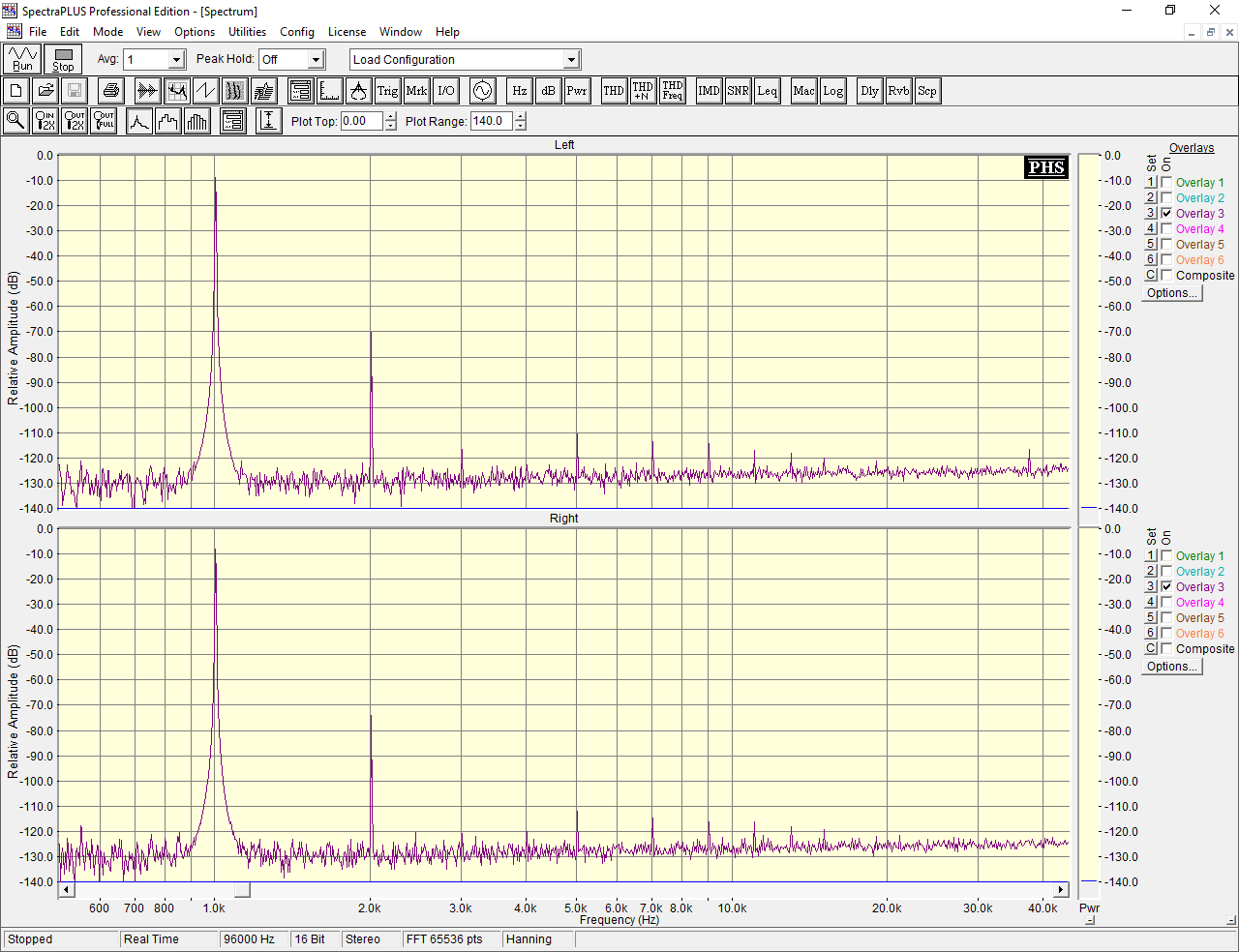Select the Phase view sawtooth icon
The width and height of the screenshot is (1239, 952).
[205, 91]
